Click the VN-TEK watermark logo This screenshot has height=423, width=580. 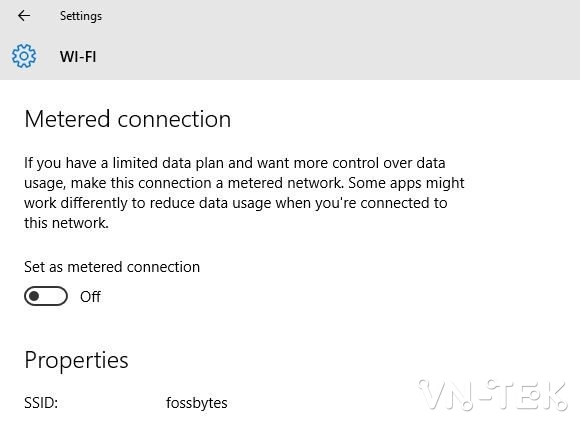493,395
